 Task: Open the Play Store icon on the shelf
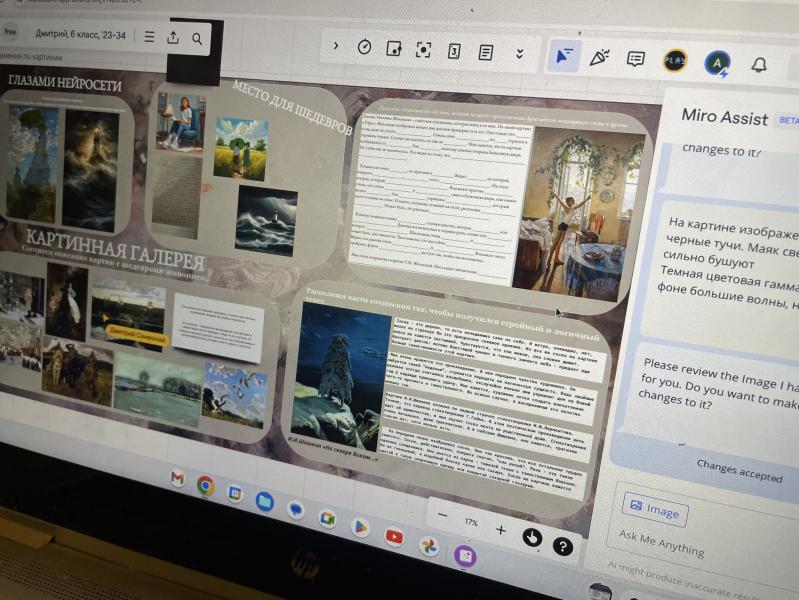click(x=360, y=527)
